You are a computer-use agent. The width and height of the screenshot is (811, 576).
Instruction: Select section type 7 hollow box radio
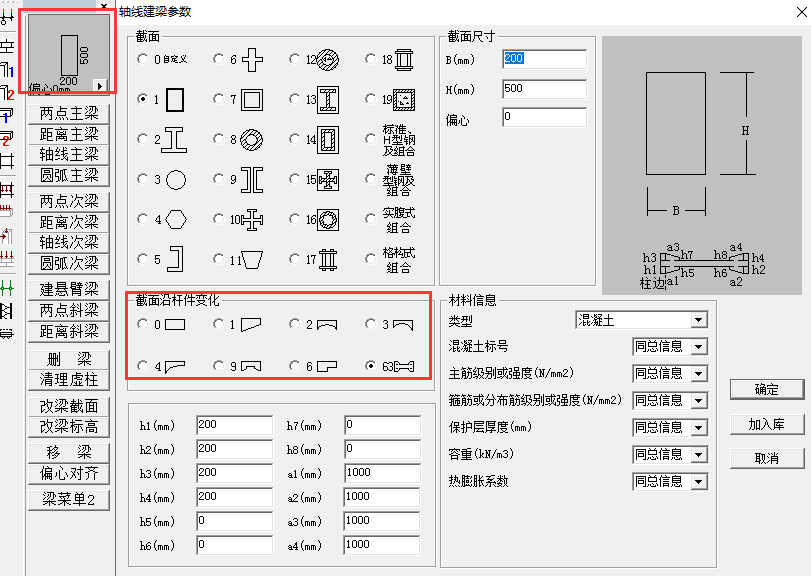[x=218, y=99]
